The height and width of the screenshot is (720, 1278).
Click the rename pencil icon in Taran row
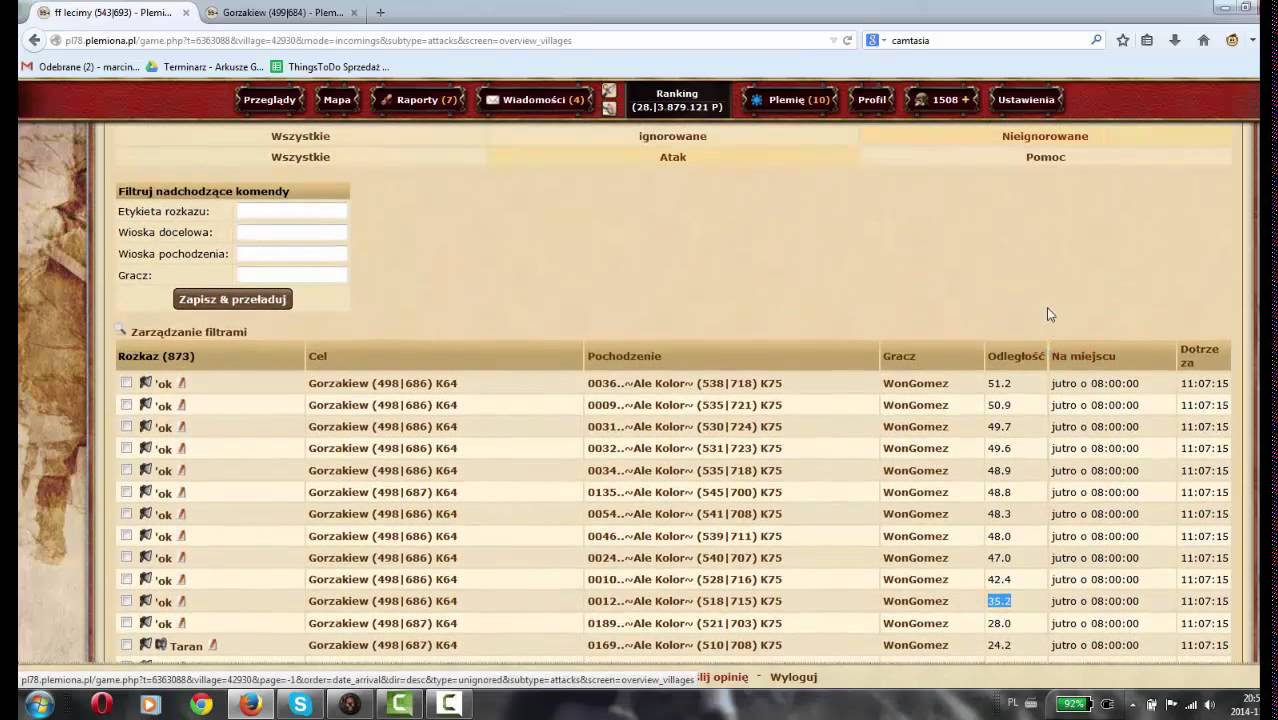(x=213, y=645)
